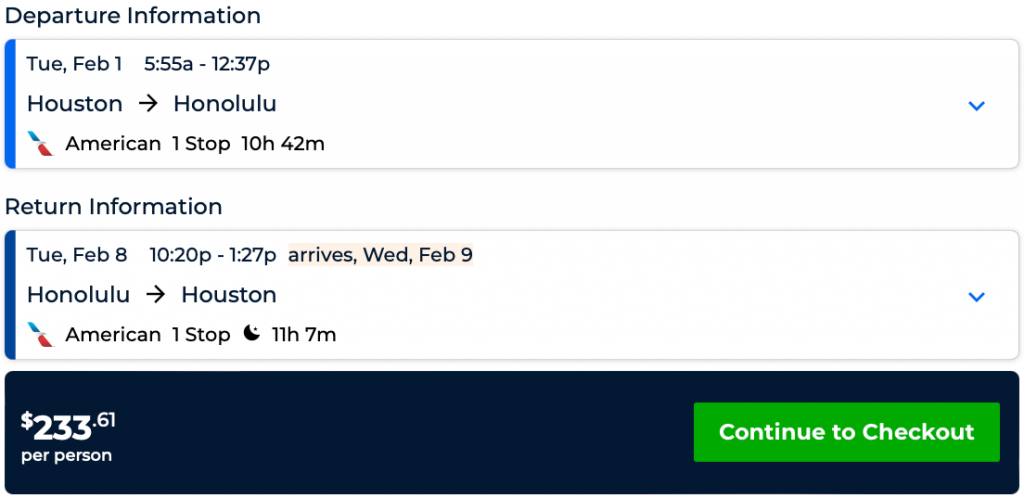Click the 10:20p - 1:27p return time
The image size is (1024, 498).
click(x=212, y=255)
